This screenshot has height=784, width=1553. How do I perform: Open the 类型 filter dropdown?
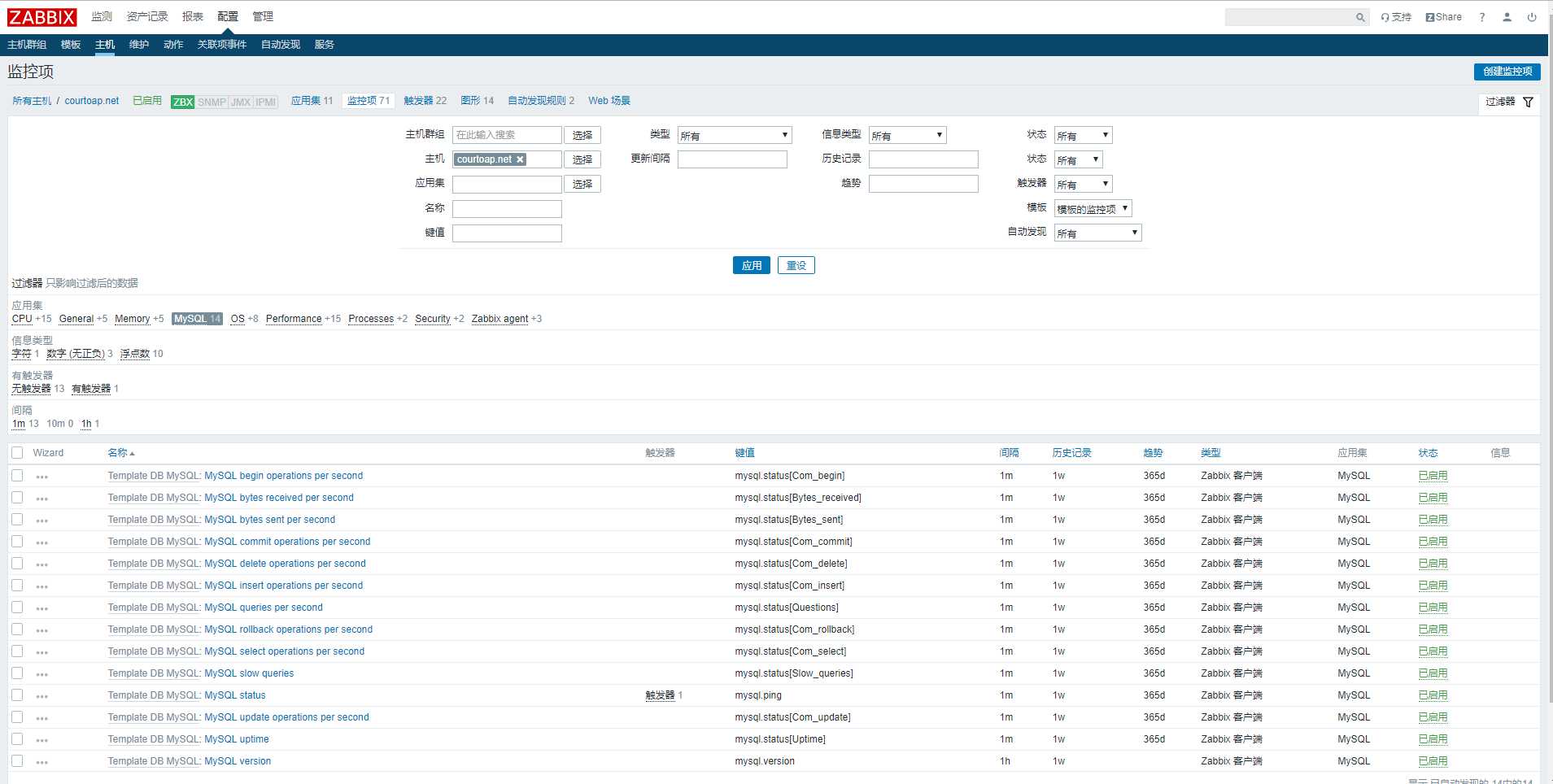pyautogui.click(x=735, y=135)
